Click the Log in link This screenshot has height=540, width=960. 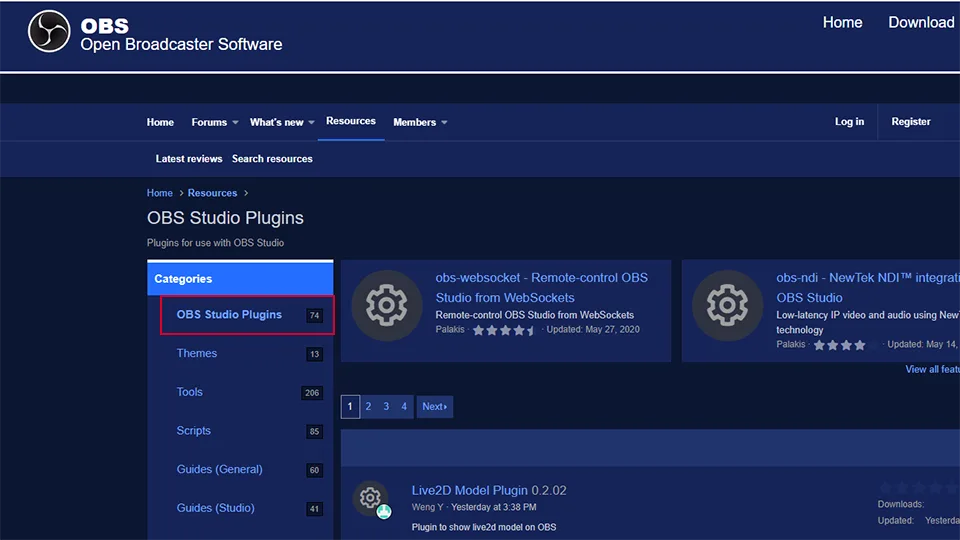(849, 122)
